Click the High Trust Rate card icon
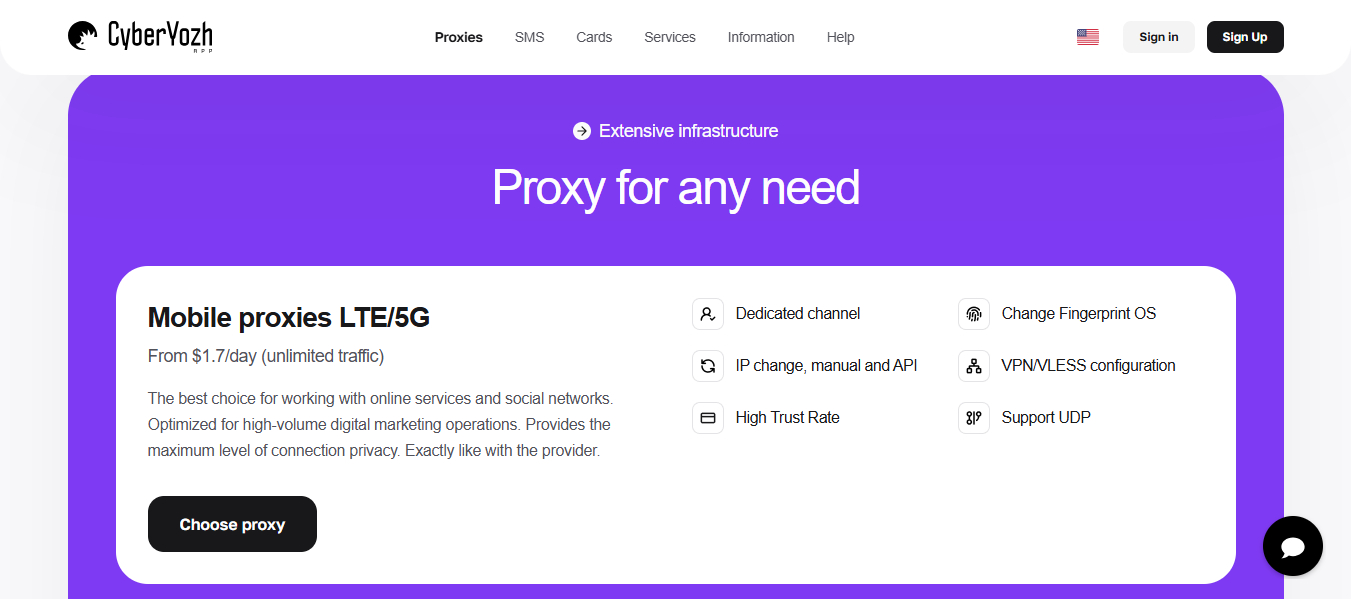 coord(708,418)
